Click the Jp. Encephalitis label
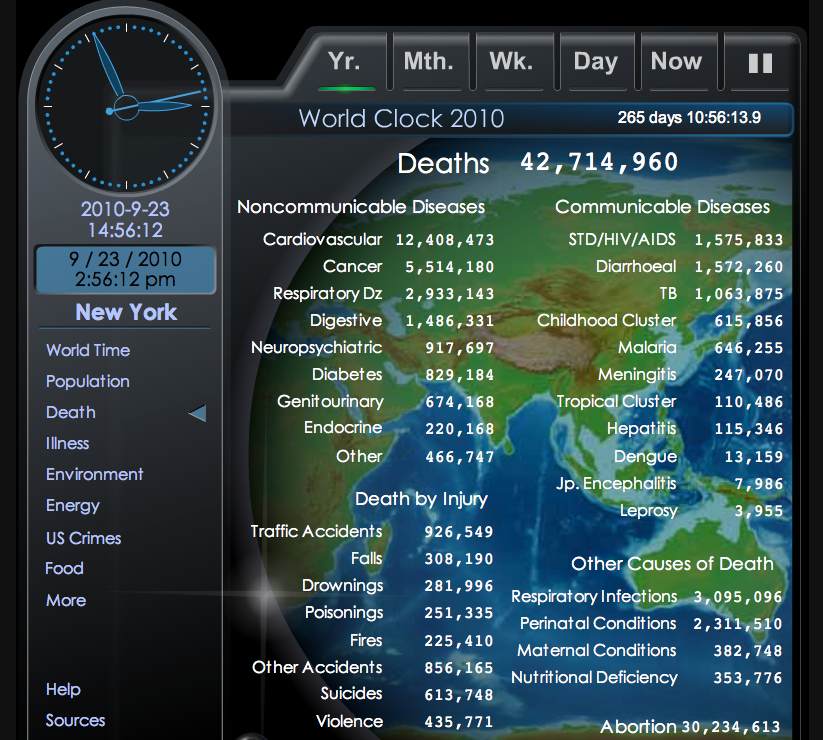 [x=617, y=484]
